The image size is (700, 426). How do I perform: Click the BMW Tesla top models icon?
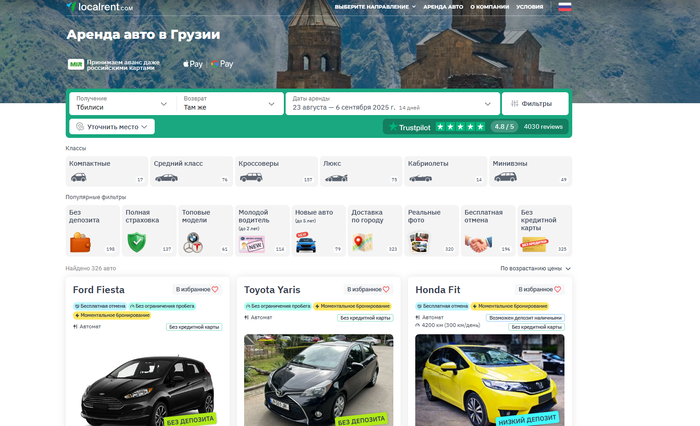coord(193,243)
